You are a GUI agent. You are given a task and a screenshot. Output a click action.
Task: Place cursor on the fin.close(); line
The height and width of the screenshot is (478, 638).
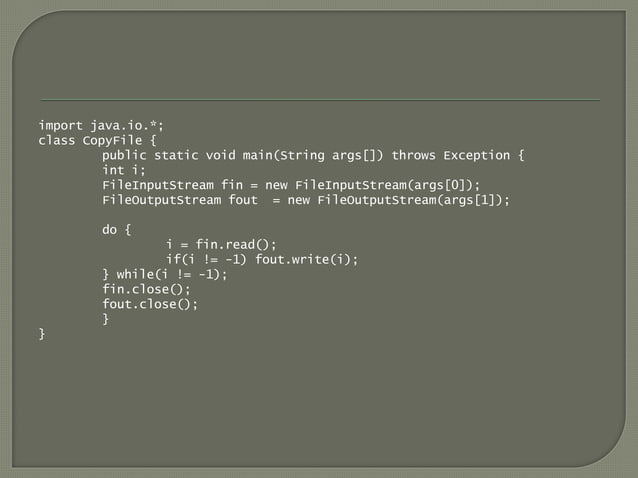146,289
